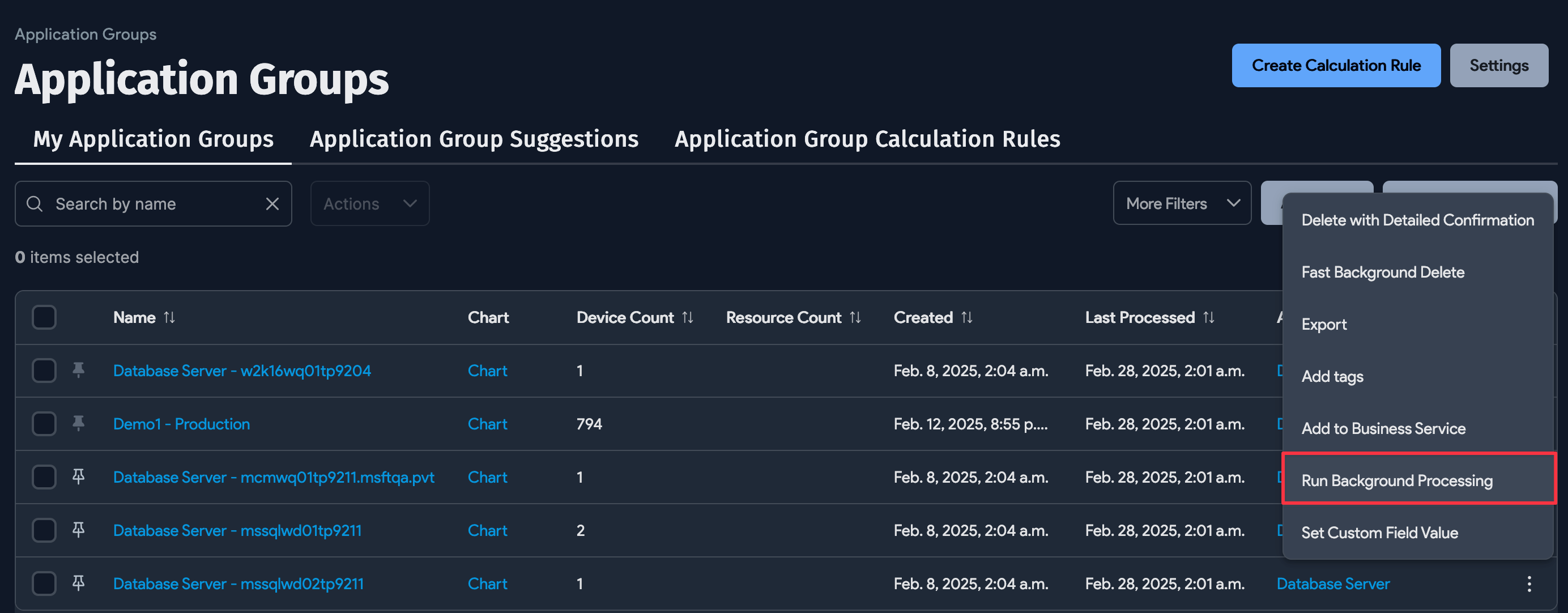
Task: Click pin icon for Demo1 - Production row
Action: (x=79, y=423)
